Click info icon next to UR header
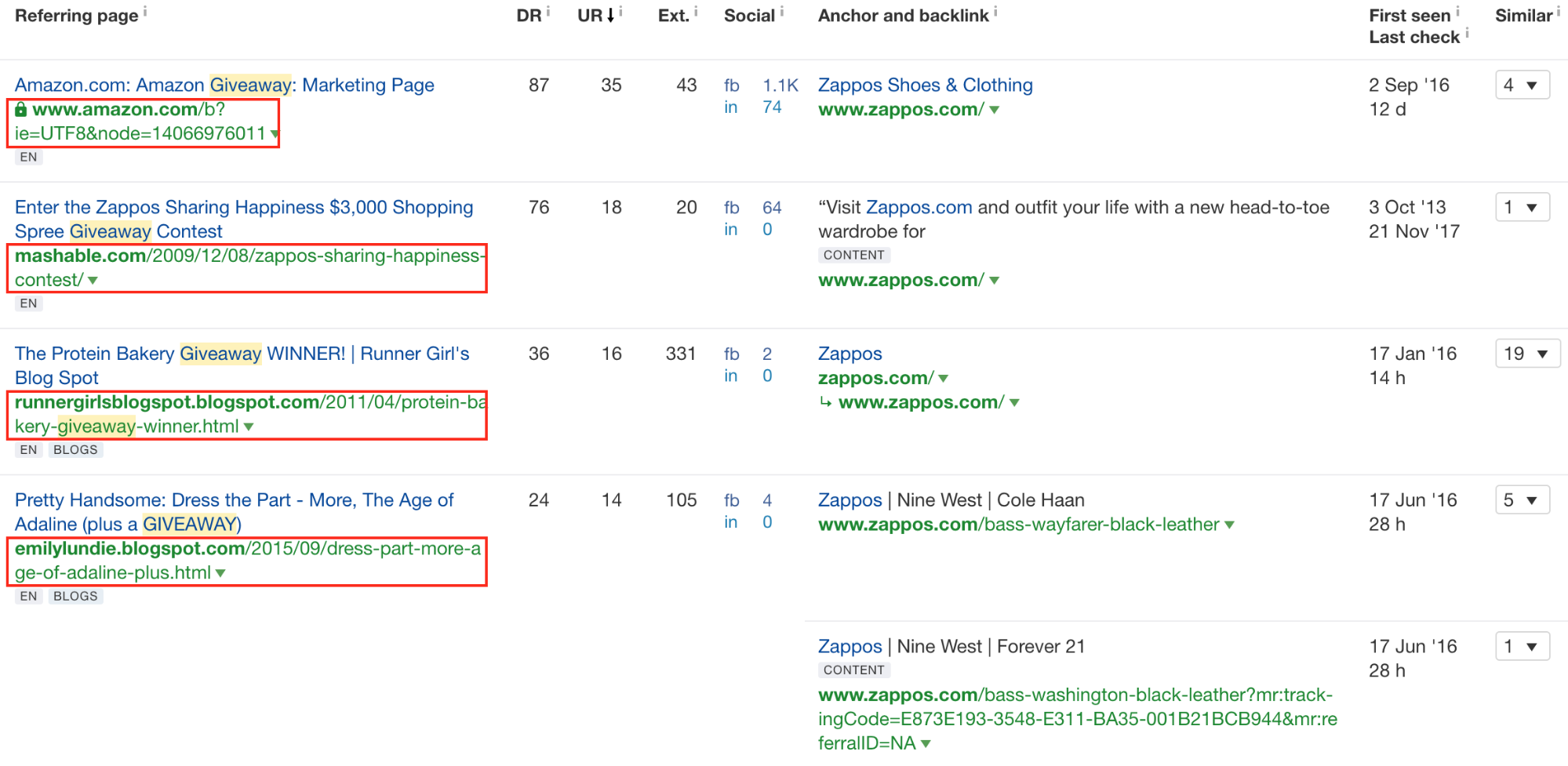Viewport: 1568px width, 766px height. 620,11
